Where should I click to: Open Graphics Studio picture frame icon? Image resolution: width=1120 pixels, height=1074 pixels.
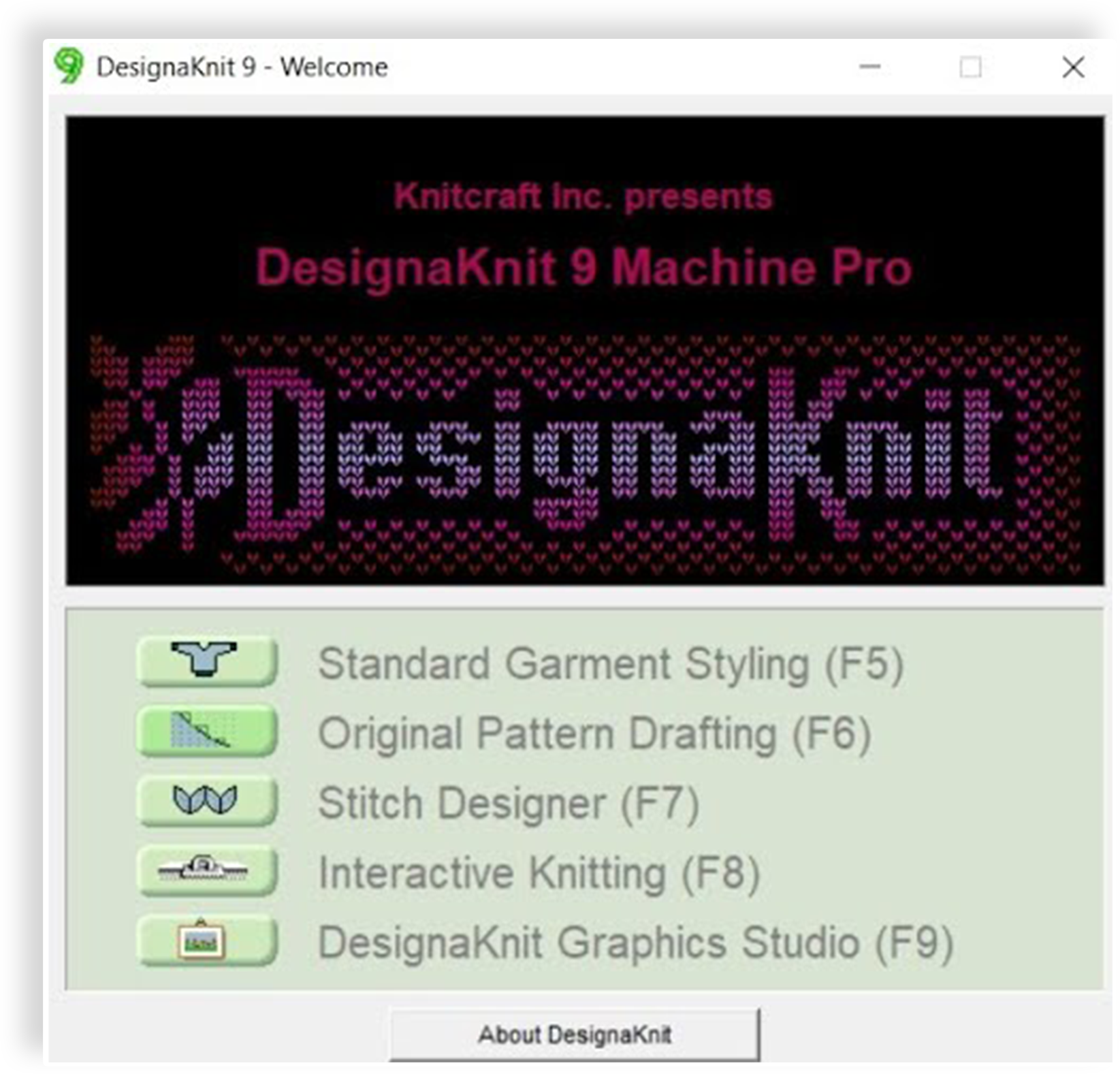(207, 941)
